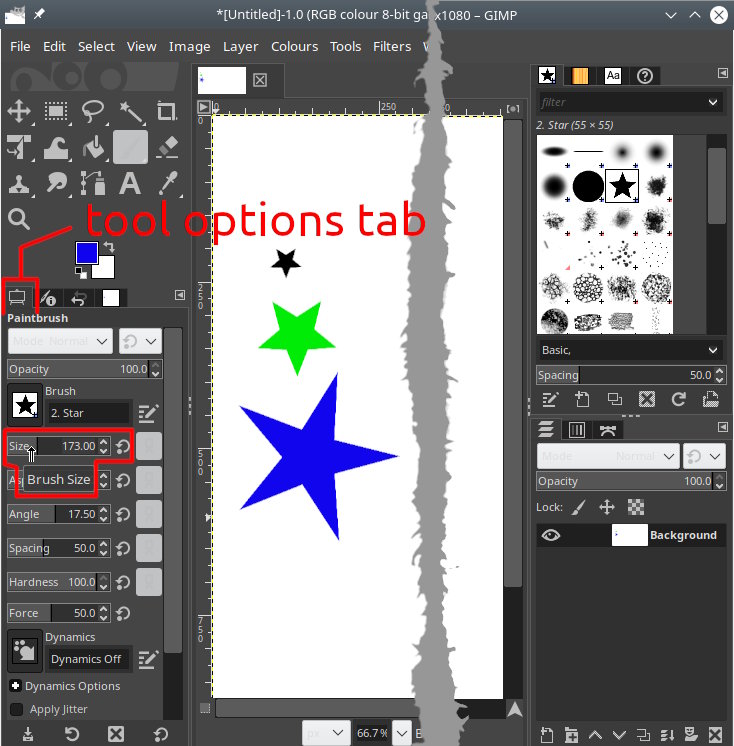Select the Rectangle Select tool
Viewport: 734px width, 746px height.
[56, 111]
